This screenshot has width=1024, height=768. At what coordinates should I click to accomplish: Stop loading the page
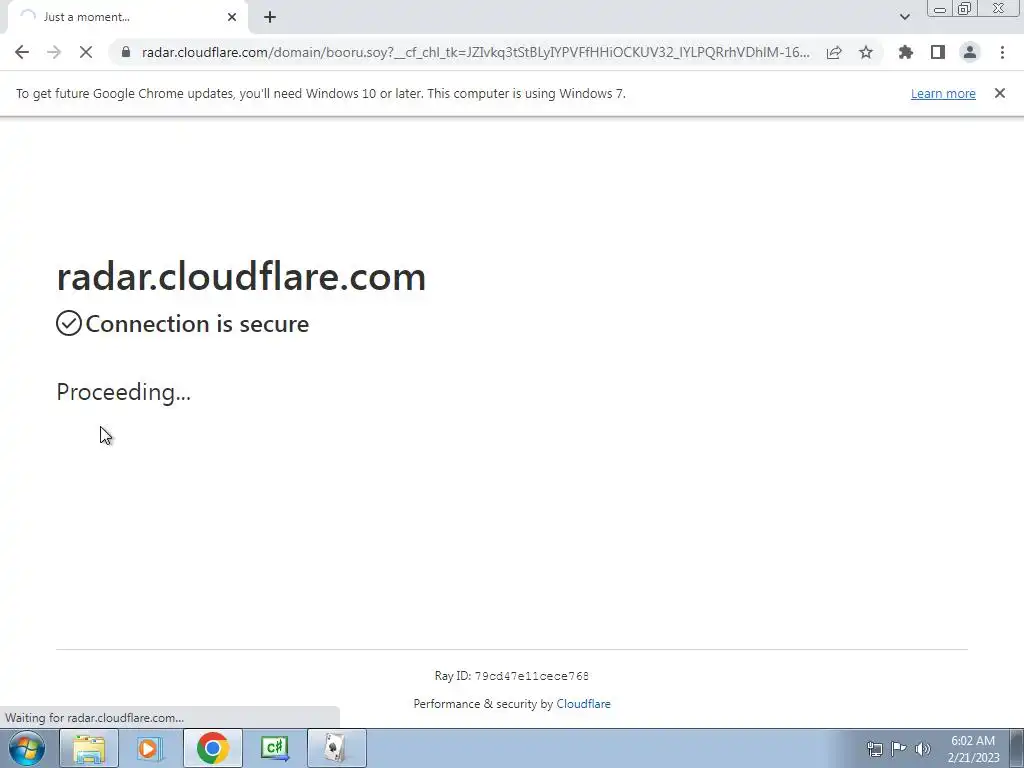(86, 52)
